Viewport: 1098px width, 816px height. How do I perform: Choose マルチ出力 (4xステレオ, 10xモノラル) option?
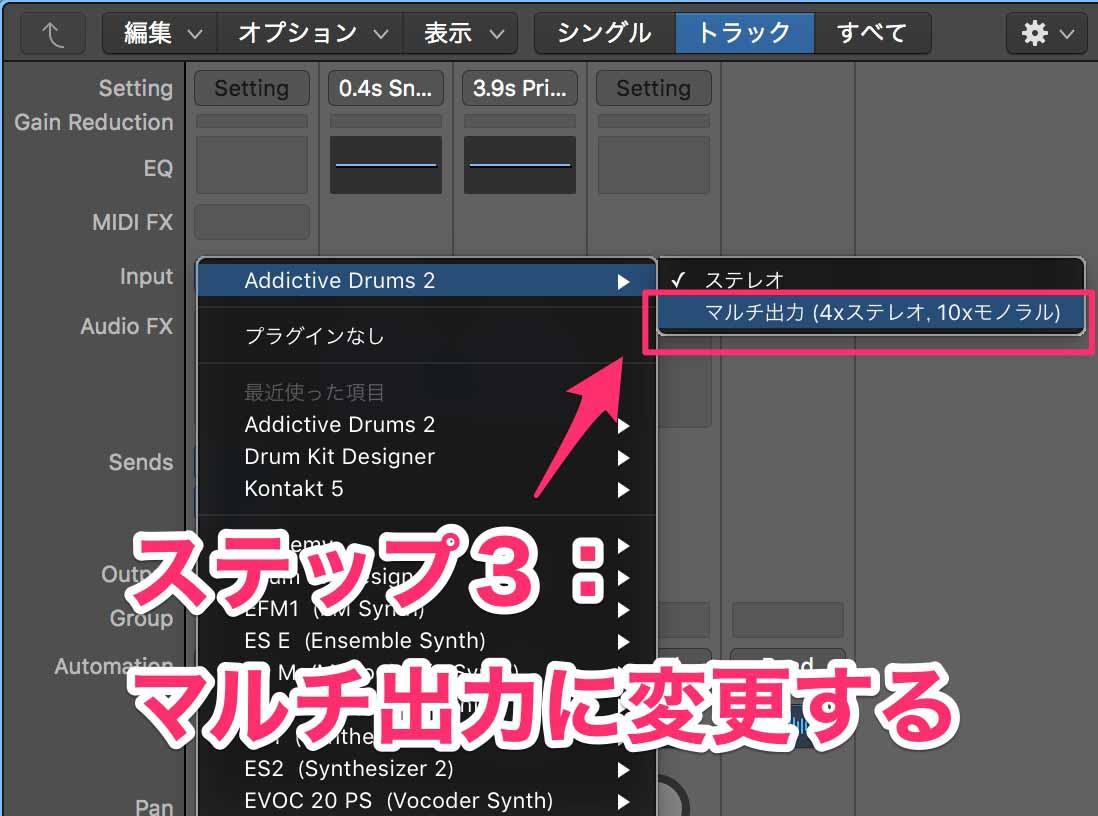pyautogui.click(x=871, y=312)
